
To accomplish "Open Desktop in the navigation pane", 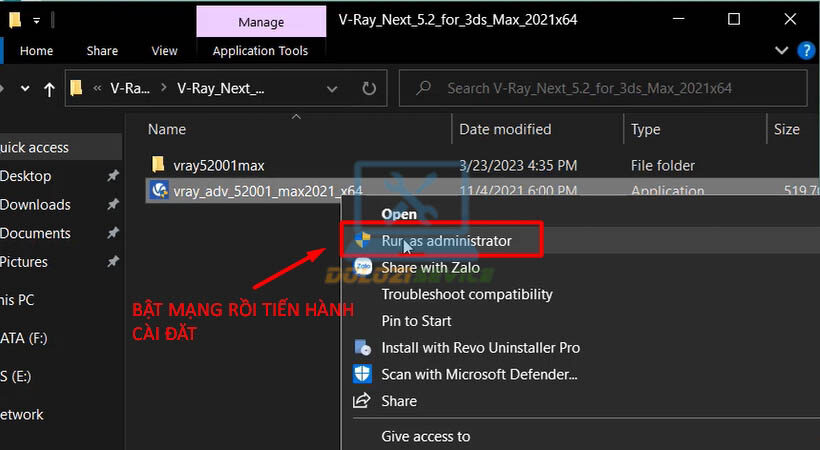I will 26,176.
